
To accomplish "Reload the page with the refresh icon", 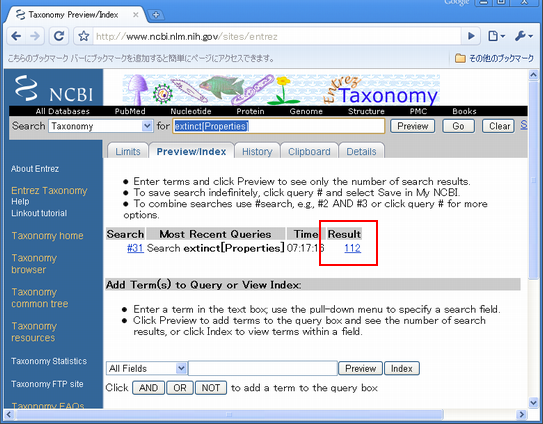I will coord(59,36).
